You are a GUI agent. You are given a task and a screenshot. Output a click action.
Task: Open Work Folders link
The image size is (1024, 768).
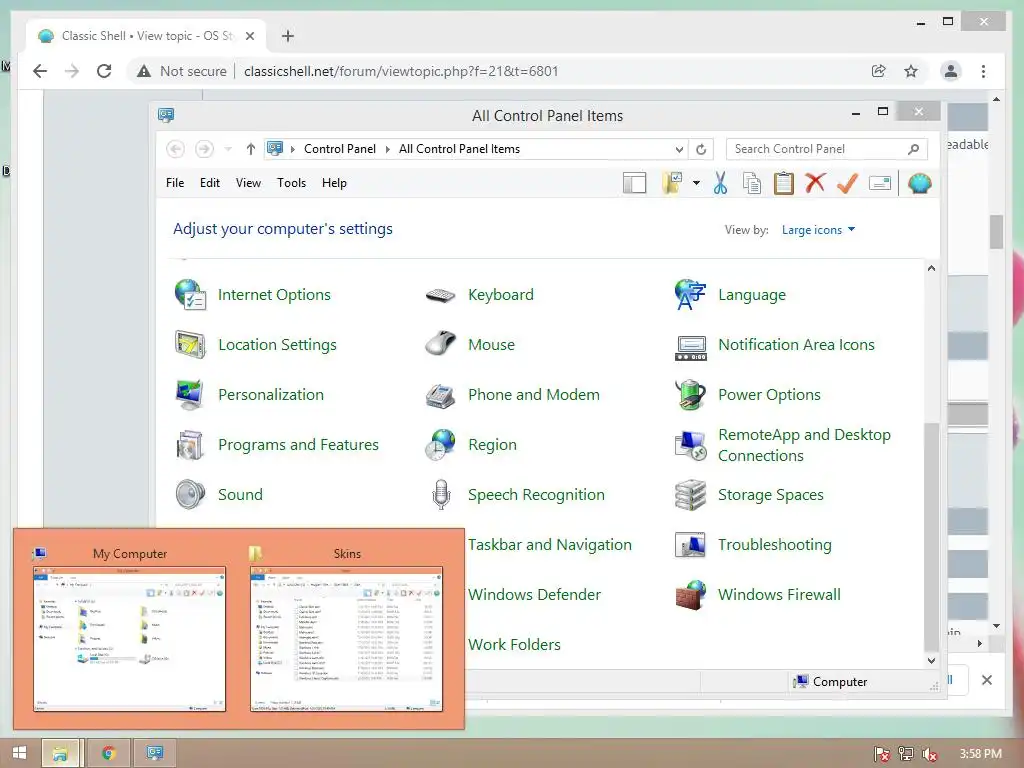coord(514,645)
